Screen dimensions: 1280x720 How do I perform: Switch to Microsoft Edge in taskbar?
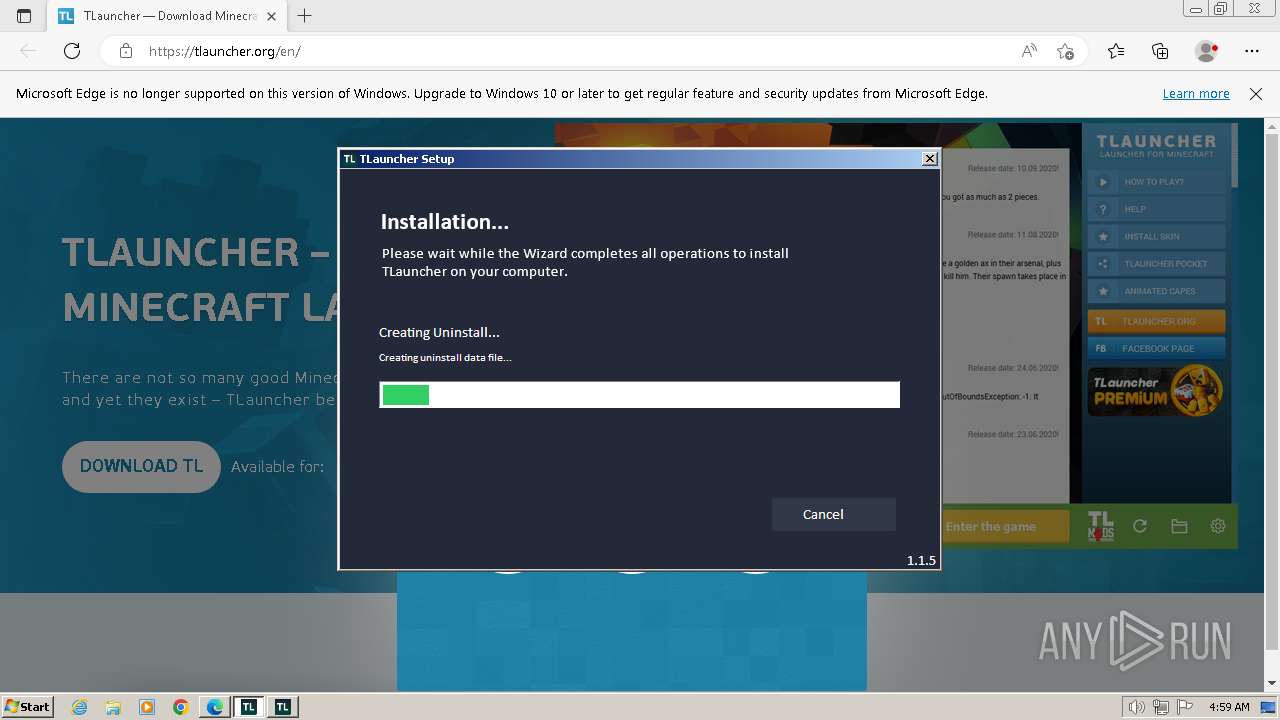tap(215, 707)
